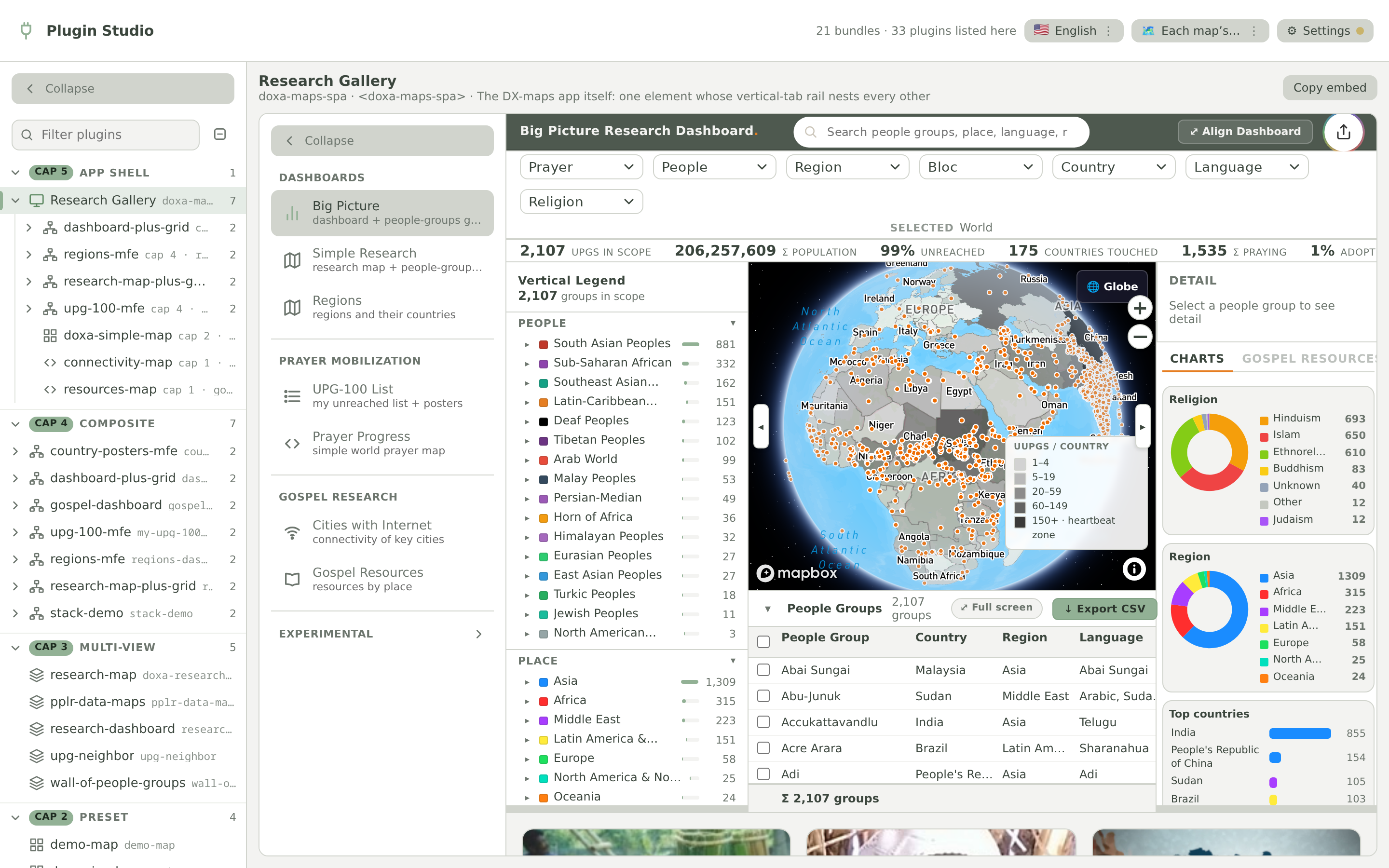Open the UPG-100 List item
Image resolution: width=1389 pixels, height=868 pixels.
point(382,396)
